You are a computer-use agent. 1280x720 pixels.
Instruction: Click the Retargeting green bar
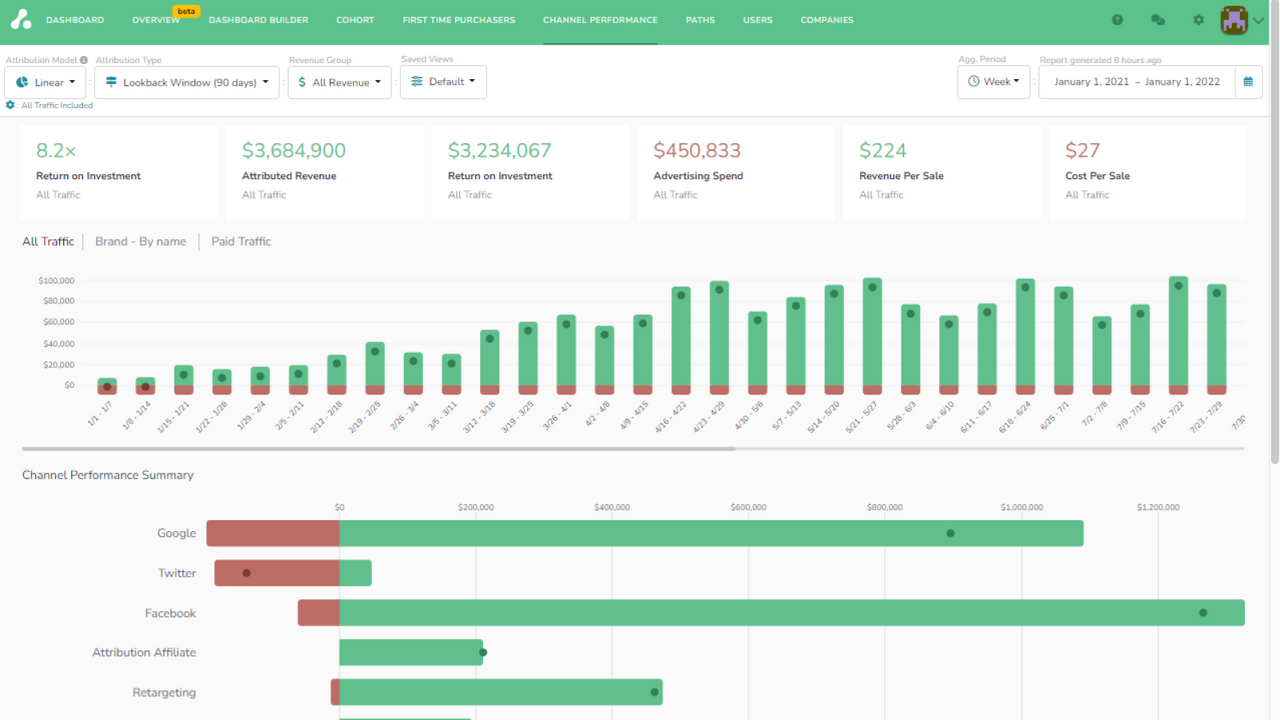pyautogui.click(x=501, y=692)
